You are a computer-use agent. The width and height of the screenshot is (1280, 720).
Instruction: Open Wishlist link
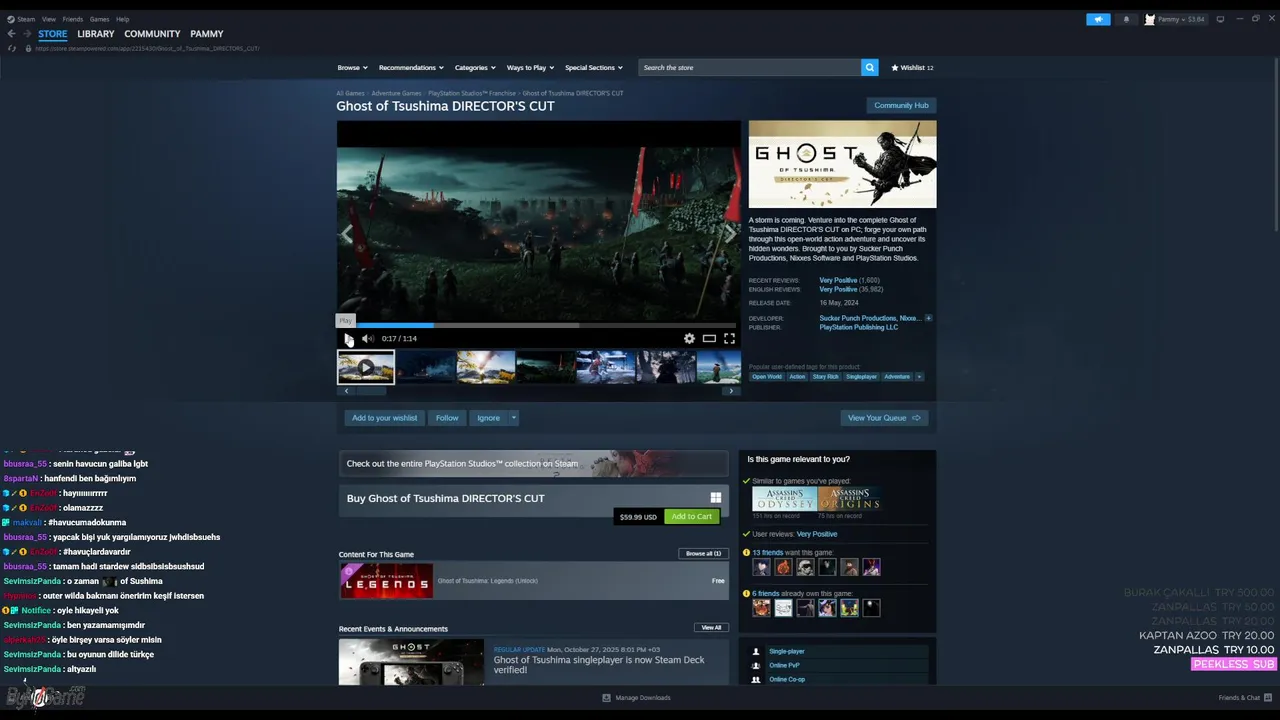tap(912, 68)
